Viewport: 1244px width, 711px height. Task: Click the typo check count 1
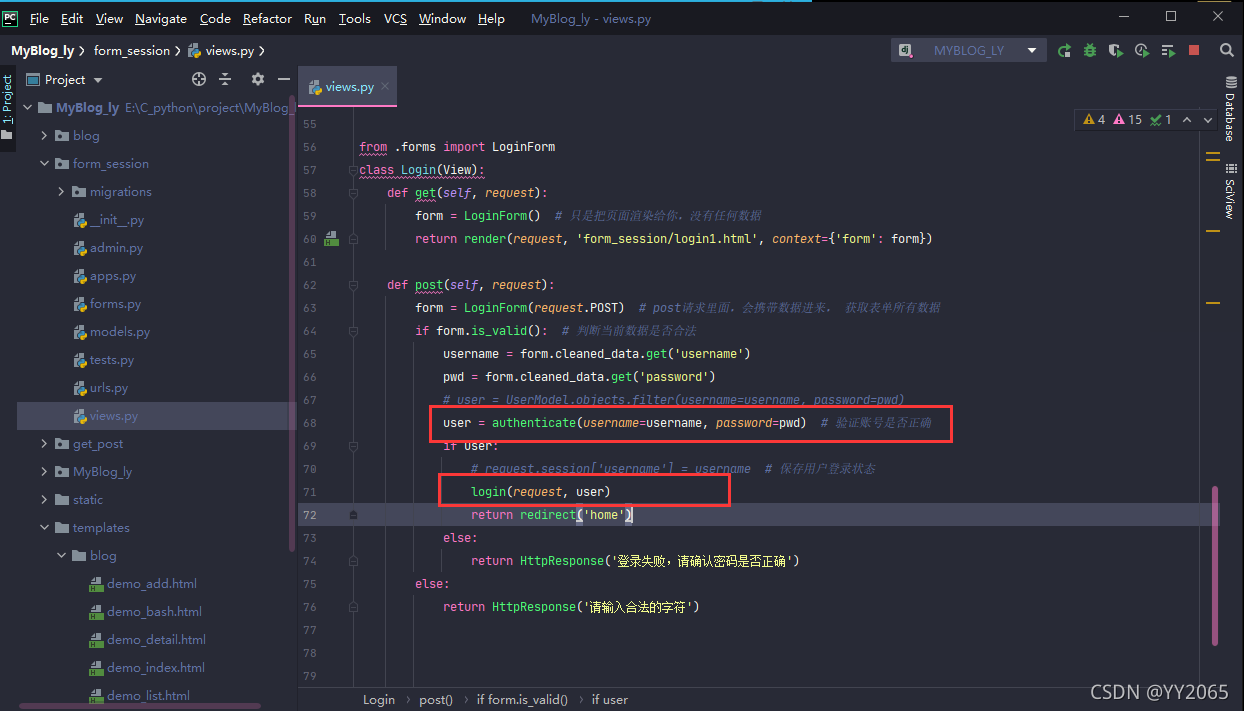pos(1161,119)
